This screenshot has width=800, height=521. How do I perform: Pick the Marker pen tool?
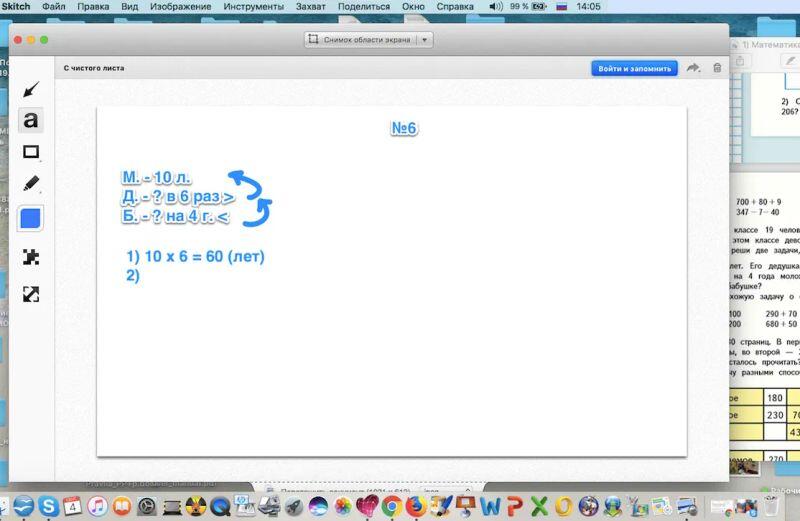[31, 184]
